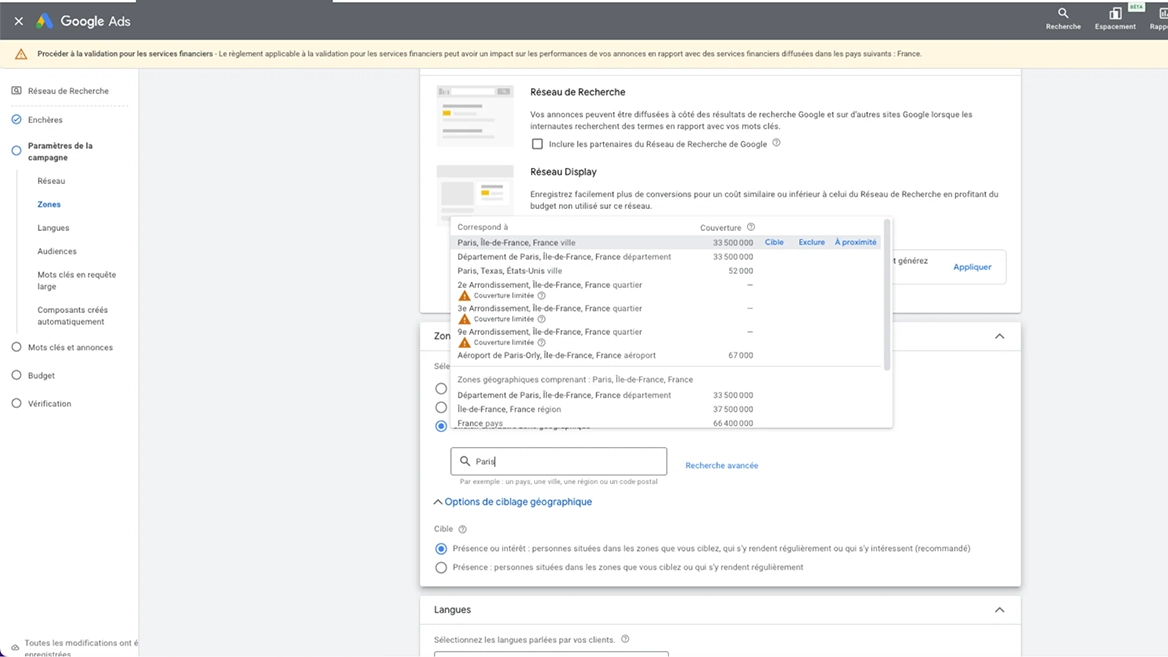
Task: Open Mots clés en requête large subsection
Action: pyautogui.click(x=77, y=280)
